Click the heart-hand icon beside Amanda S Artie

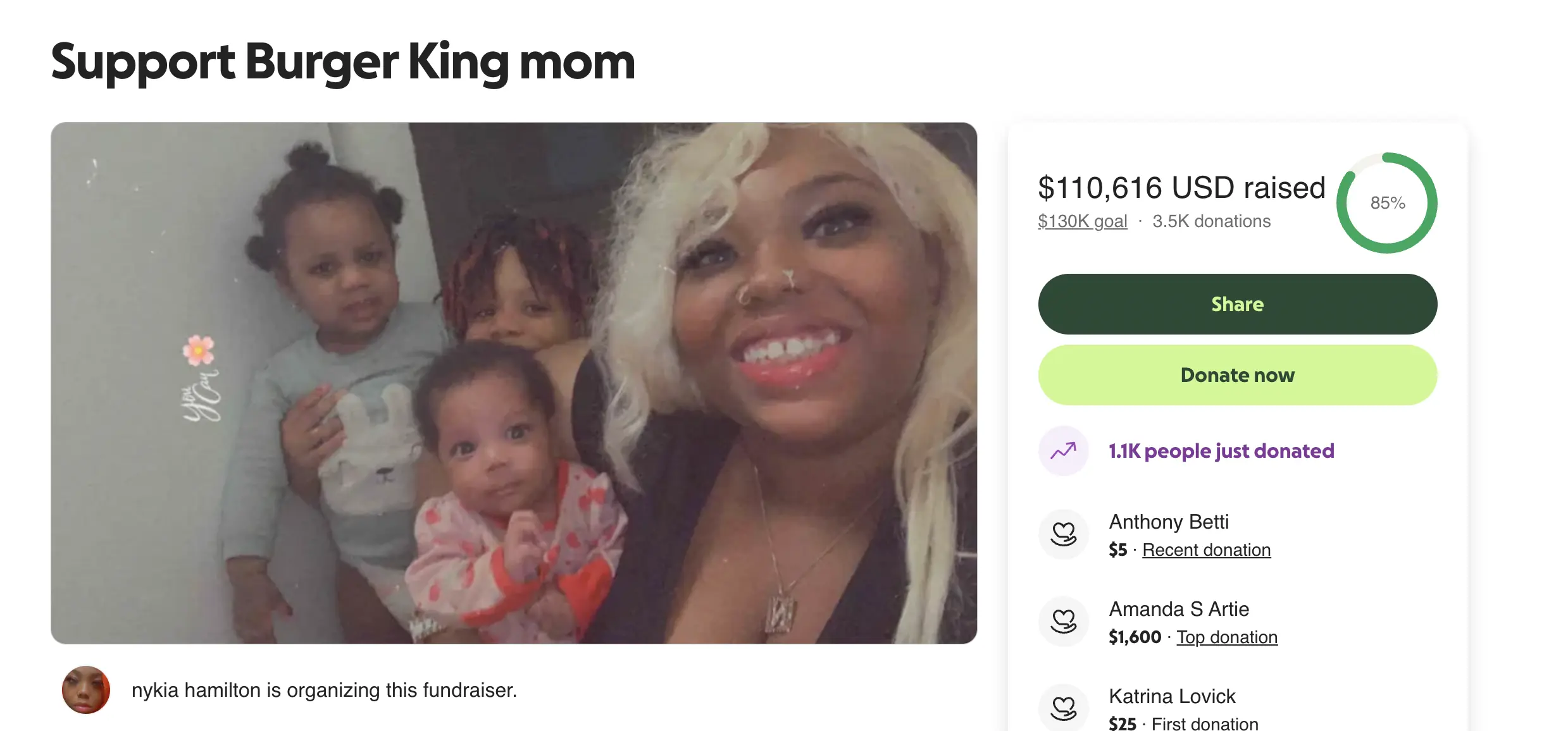pyautogui.click(x=1063, y=621)
